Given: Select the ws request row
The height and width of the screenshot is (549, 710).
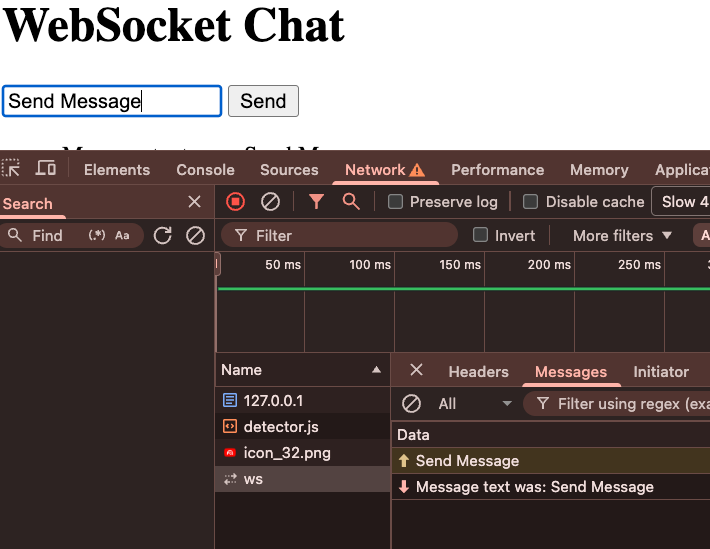Looking at the screenshot, I should tap(254, 479).
